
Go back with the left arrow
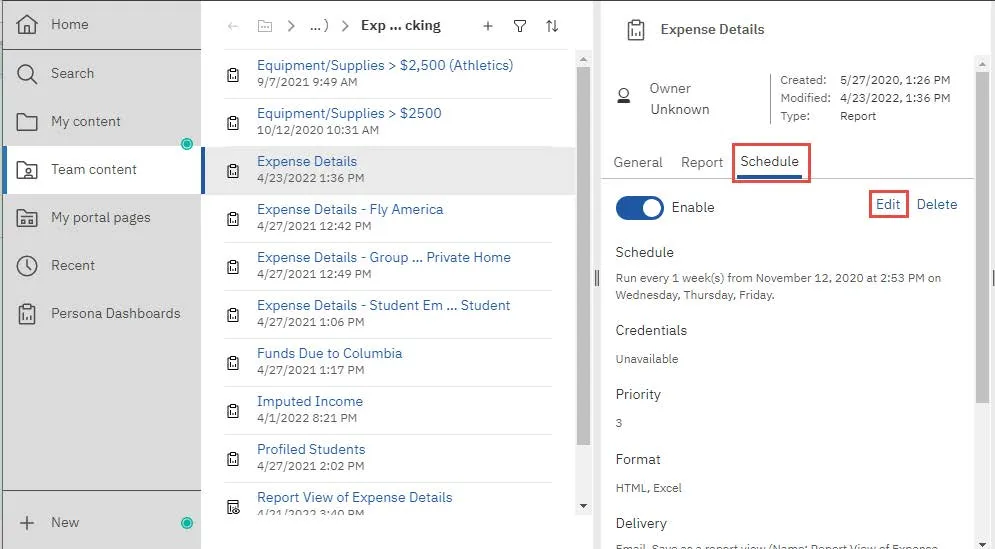click(x=233, y=26)
